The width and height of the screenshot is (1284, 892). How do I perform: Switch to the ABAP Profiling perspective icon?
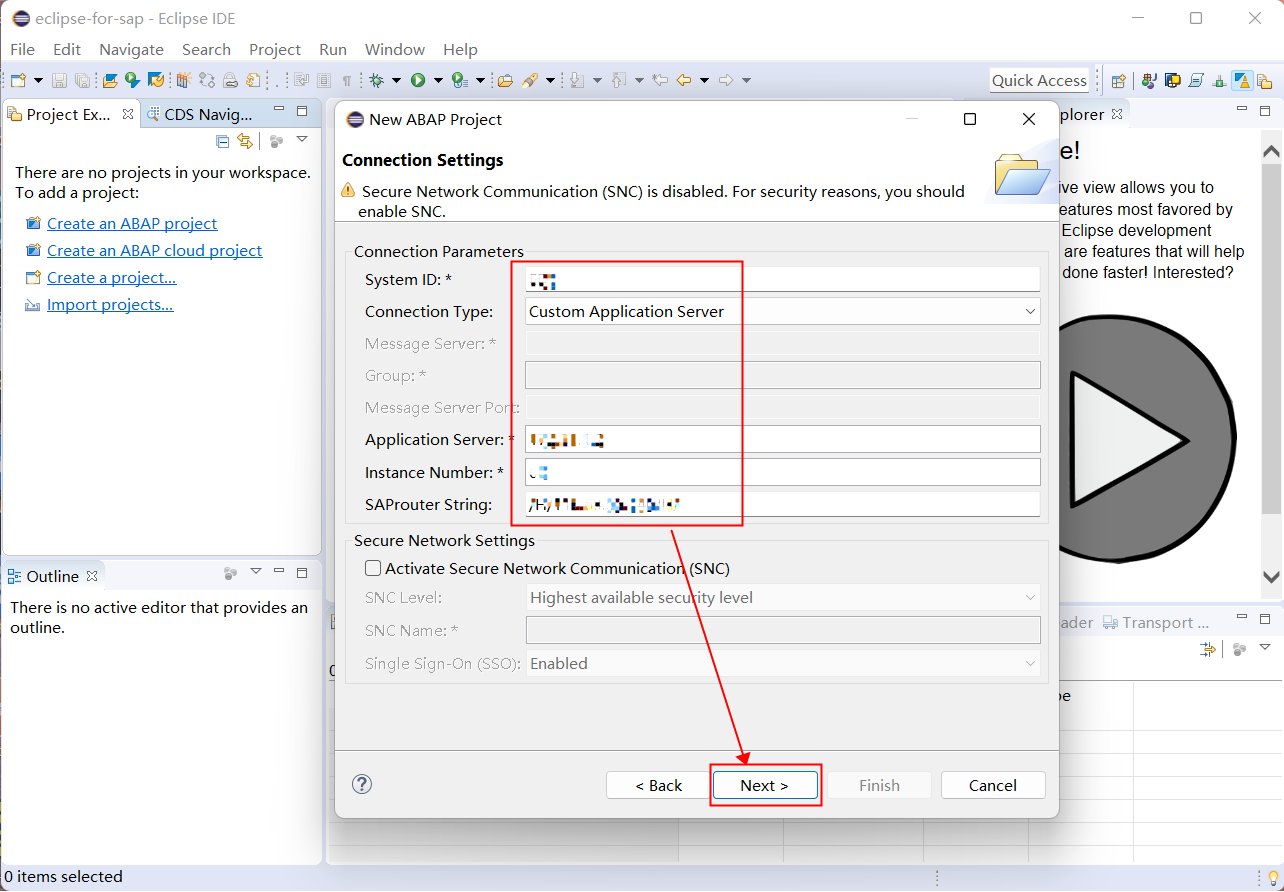tap(1172, 81)
